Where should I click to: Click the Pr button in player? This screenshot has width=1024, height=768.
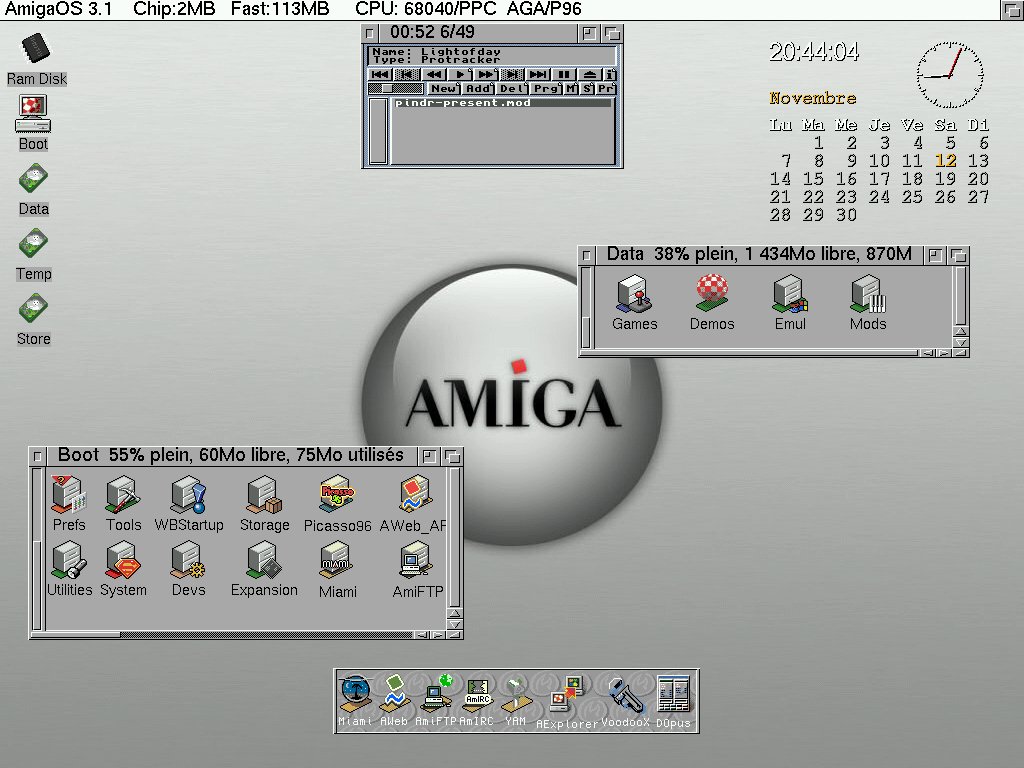[x=606, y=88]
